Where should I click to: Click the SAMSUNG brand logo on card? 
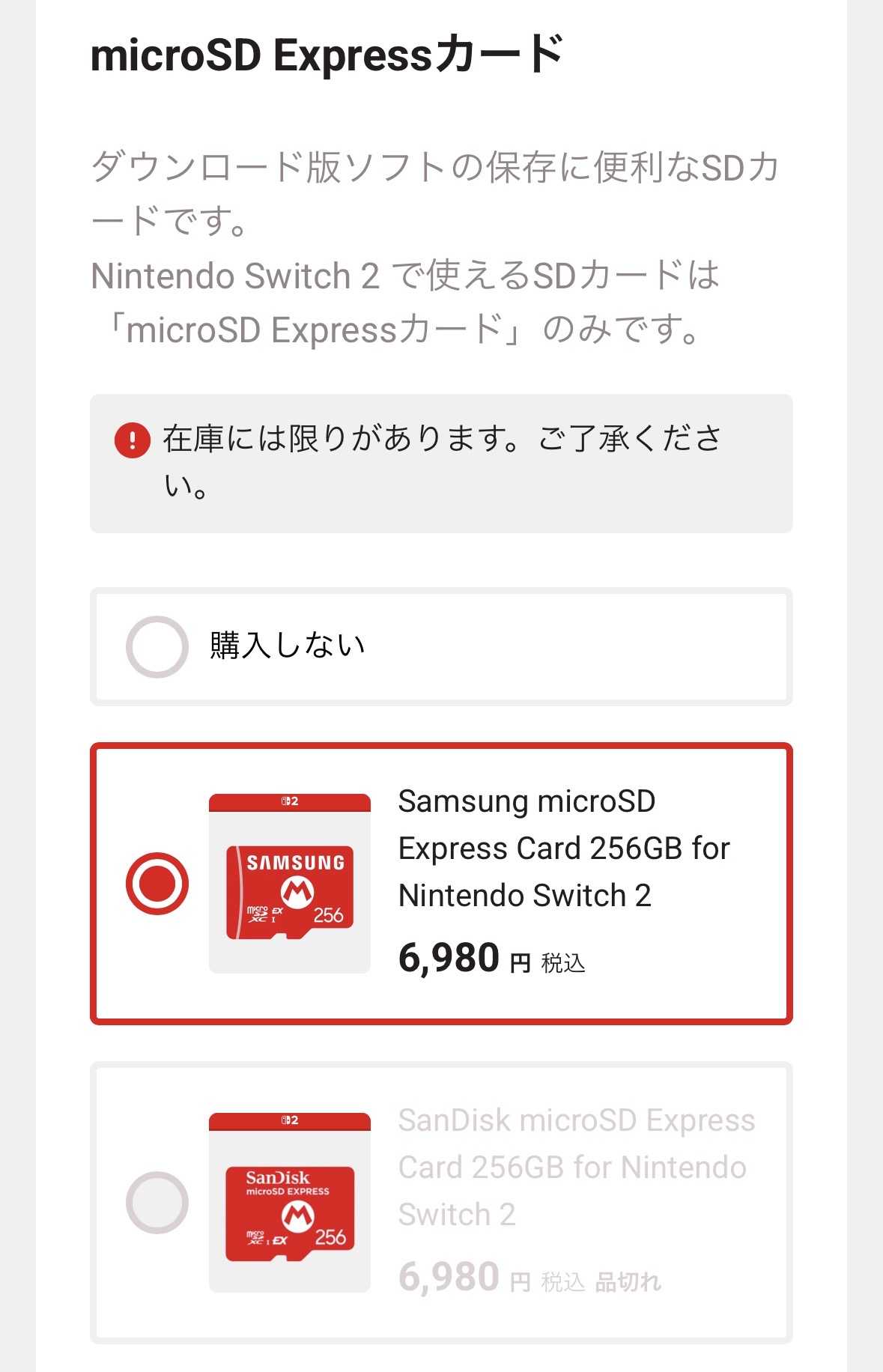pos(295,863)
